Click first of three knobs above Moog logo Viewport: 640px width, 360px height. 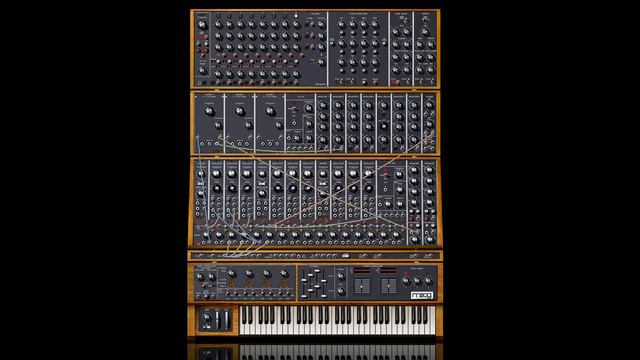pyautogui.click(x=407, y=280)
